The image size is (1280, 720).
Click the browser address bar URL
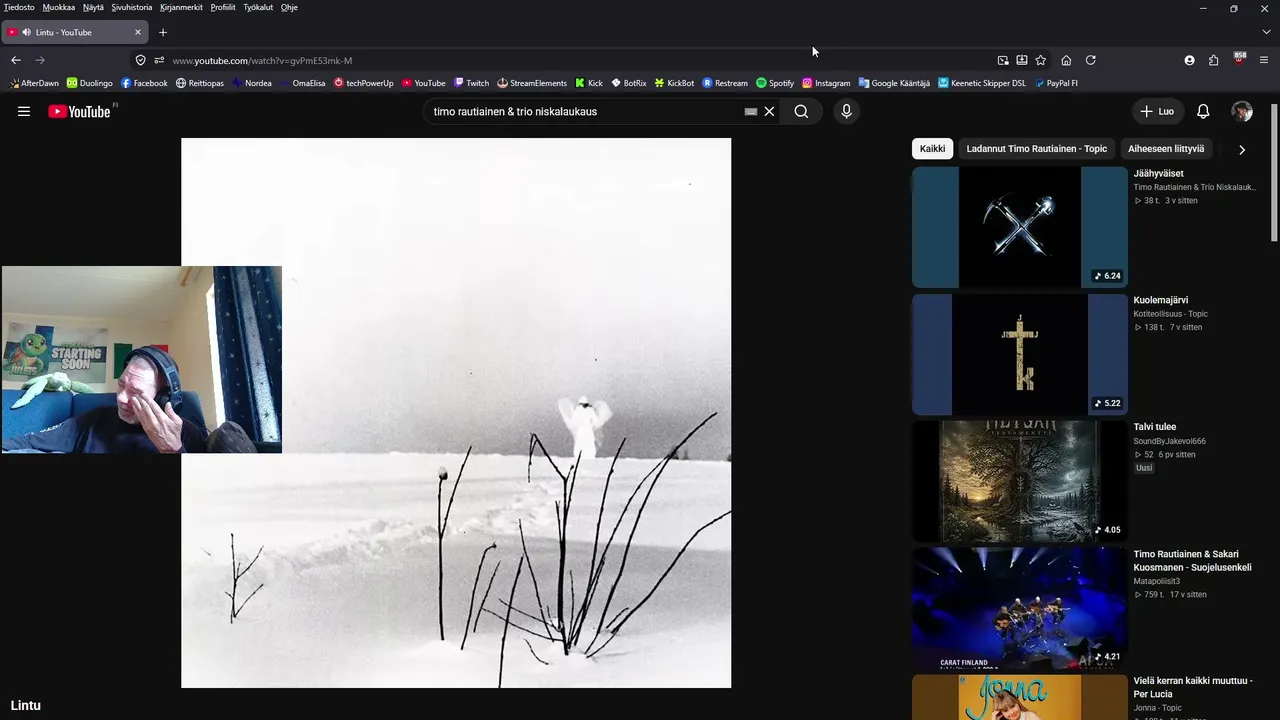click(262, 60)
